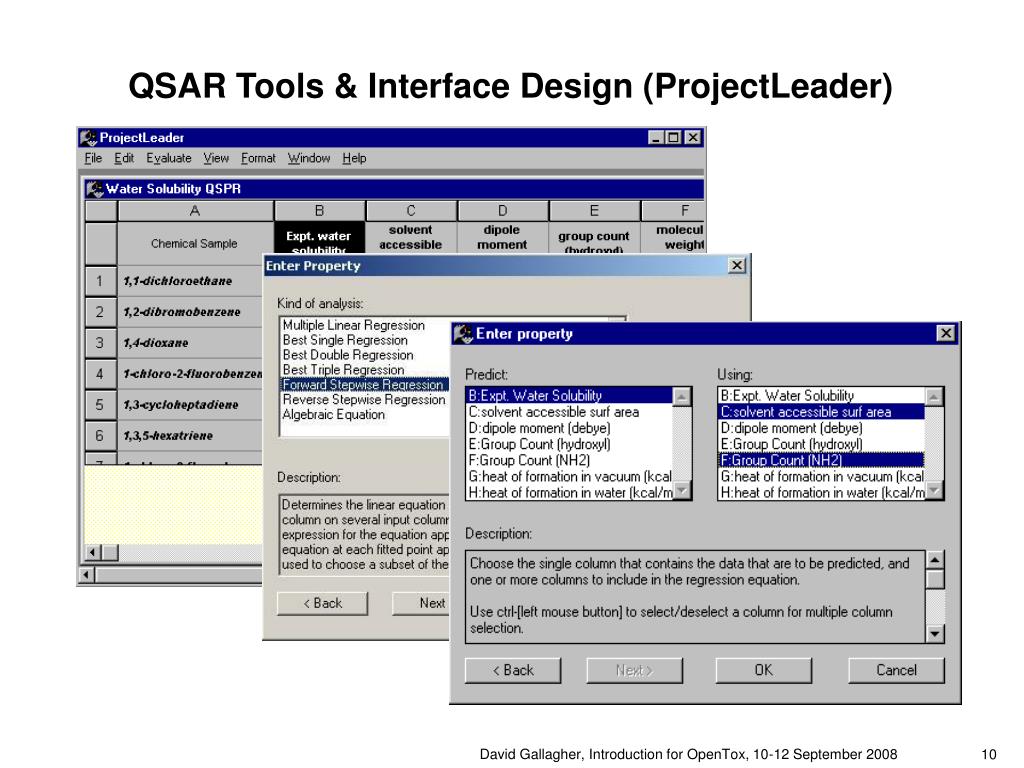
Task: Click Predict list scroll up arrow
Action: (681, 396)
